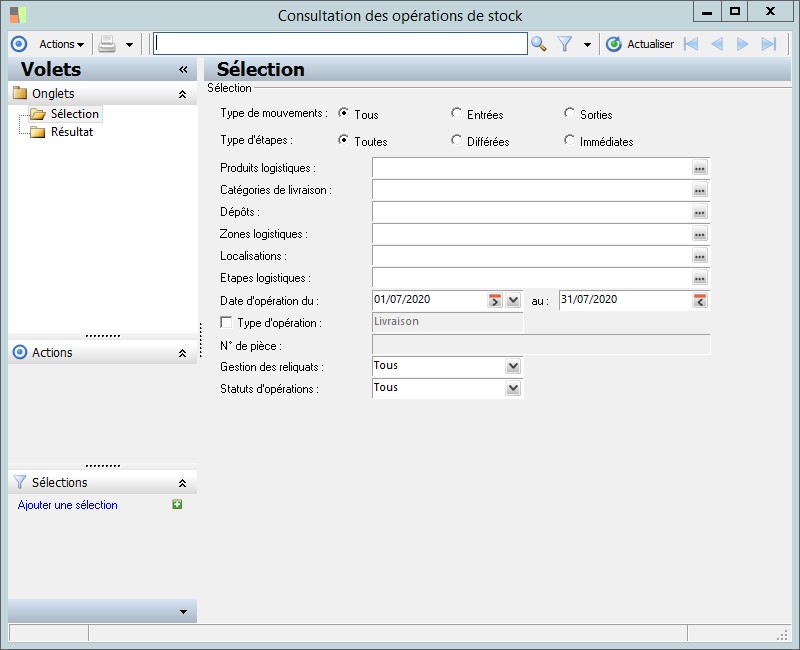Image resolution: width=800 pixels, height=650 pixels.
Task: Collapse the Volets panel with double chevron
Action: [183, 70]
